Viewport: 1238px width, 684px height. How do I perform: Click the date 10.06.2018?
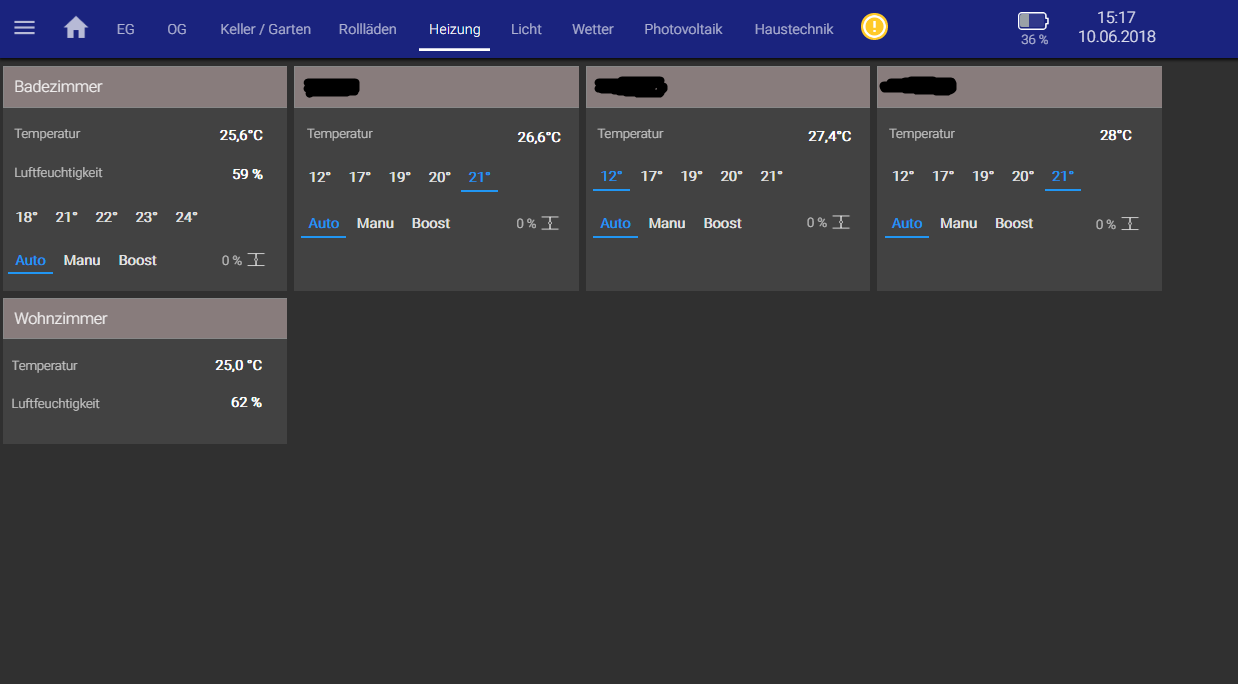tap(1117, 37)
